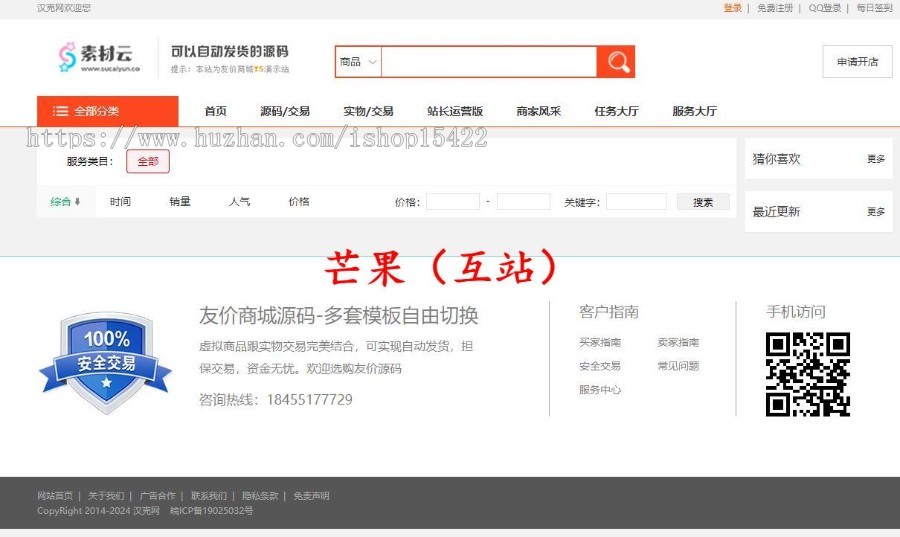Viewport: 900px width, 537px height.
Task: Click the 关键字 keyword input field
Action: coord(635,202)
